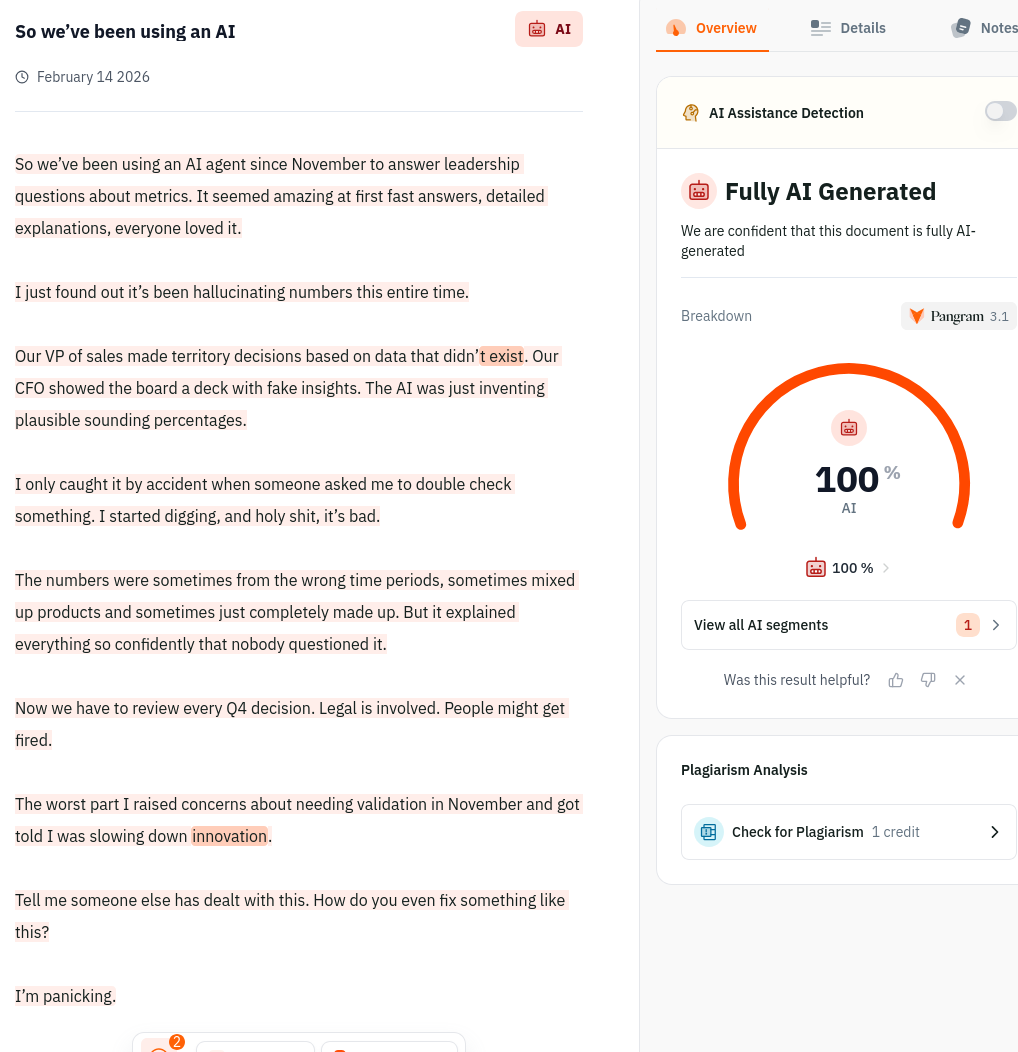Expand View all AI segments chevron
1018x1052 pixels.
point(995,625)
